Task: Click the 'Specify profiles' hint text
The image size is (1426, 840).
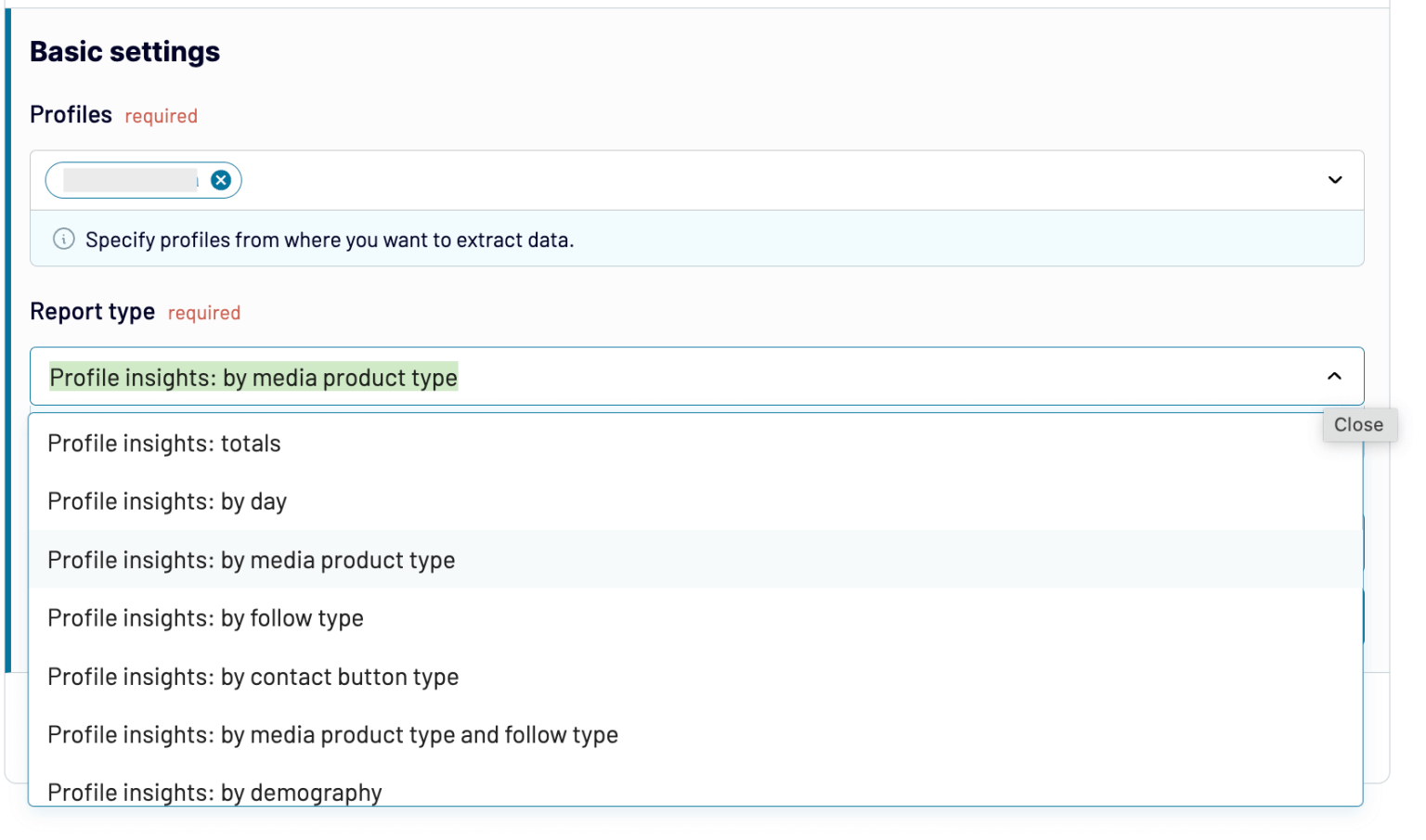Action: (330, 240)
